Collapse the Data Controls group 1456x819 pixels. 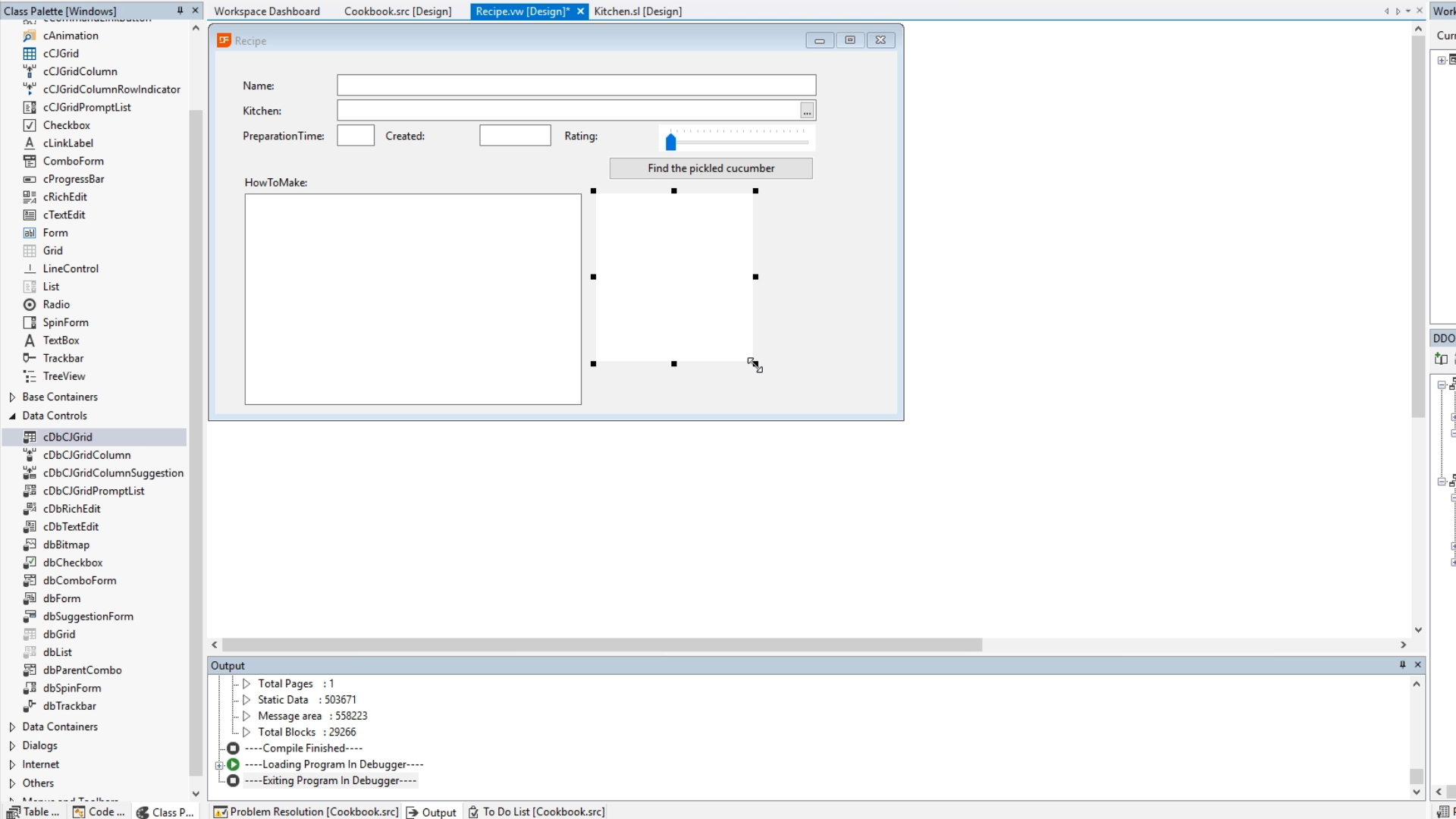tap(12, 416)
